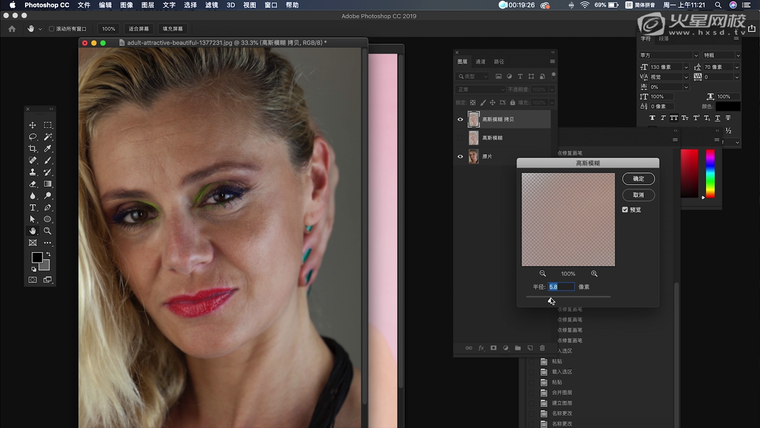Click zoom-in magnifier in Gaussian Blur dialog
Viewport: 760px width, 428px height.
click(x=594, y=273)
